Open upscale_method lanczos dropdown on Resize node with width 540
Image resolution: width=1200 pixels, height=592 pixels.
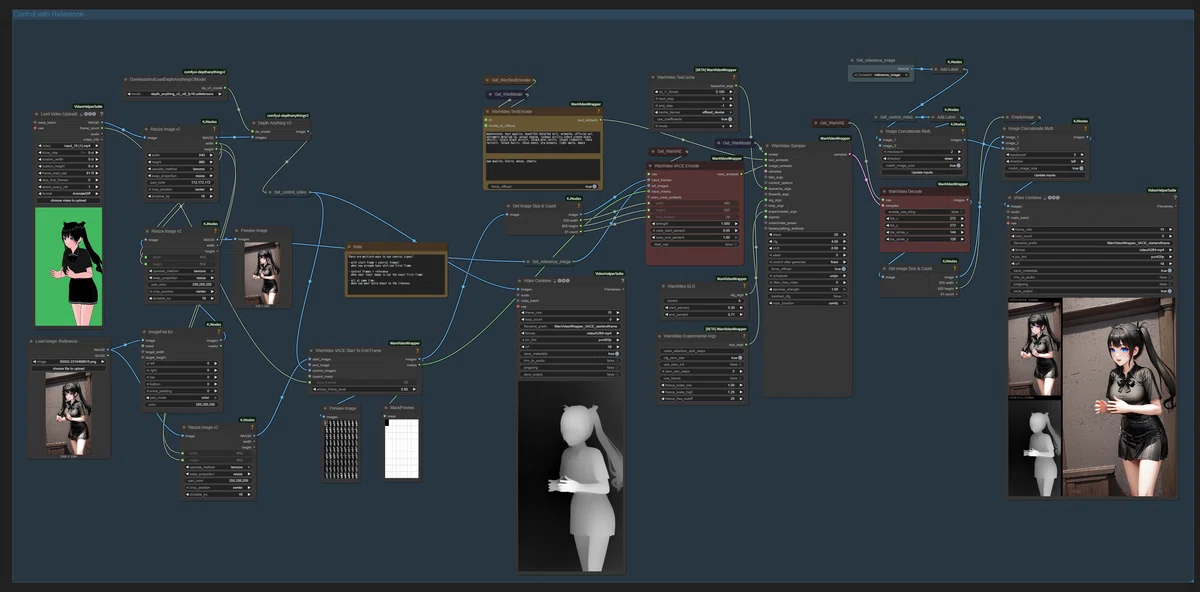pyautogui.click(x=180, y=169)
